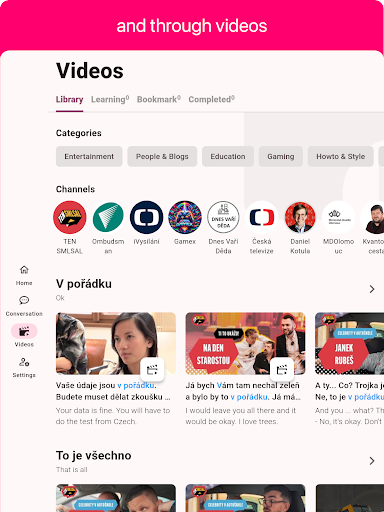Open the Home section in sidebar
Screen dimensions: 384x512
(24, 275)
